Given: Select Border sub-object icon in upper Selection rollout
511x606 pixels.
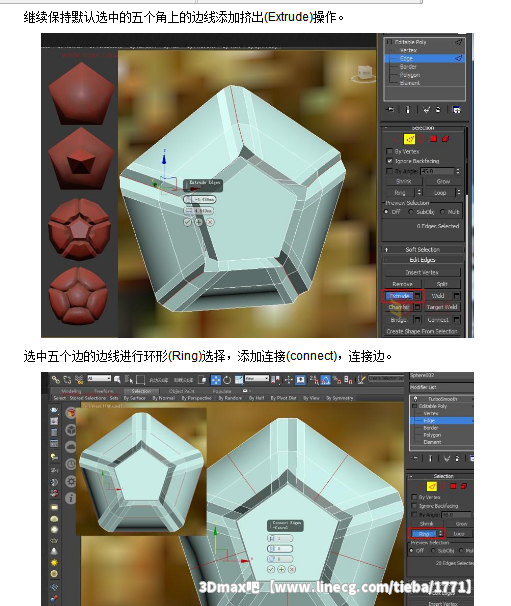Looking at the screenshot, I should 421,139.
